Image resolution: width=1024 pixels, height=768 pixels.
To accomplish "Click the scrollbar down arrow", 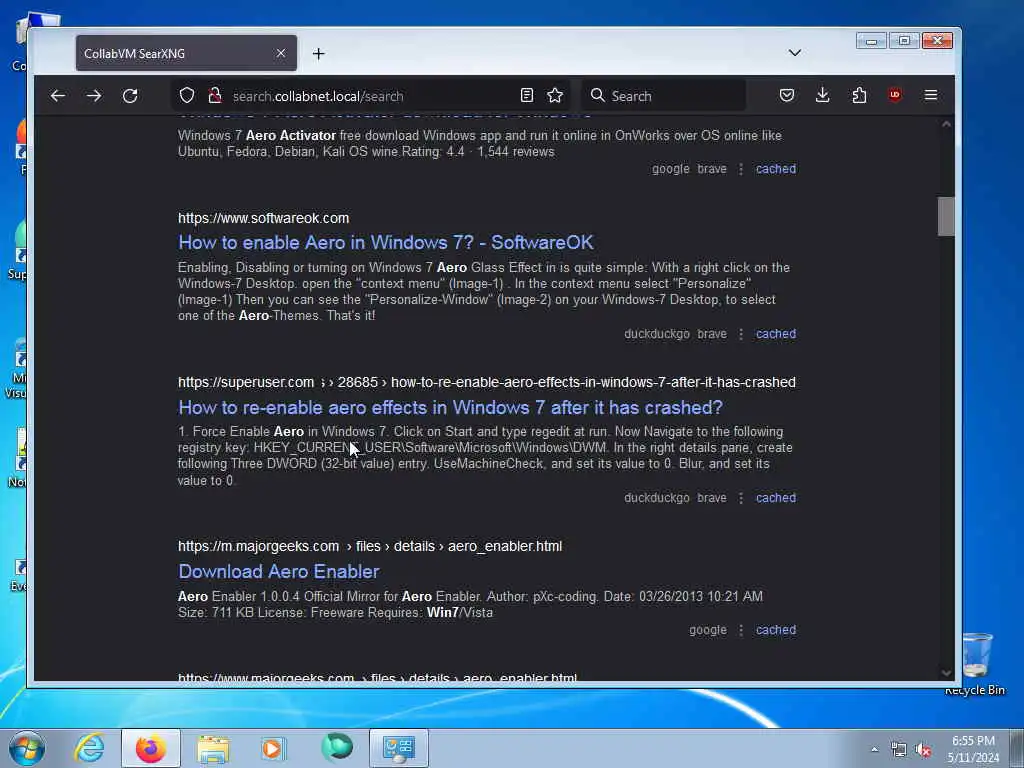I will 946,673.
